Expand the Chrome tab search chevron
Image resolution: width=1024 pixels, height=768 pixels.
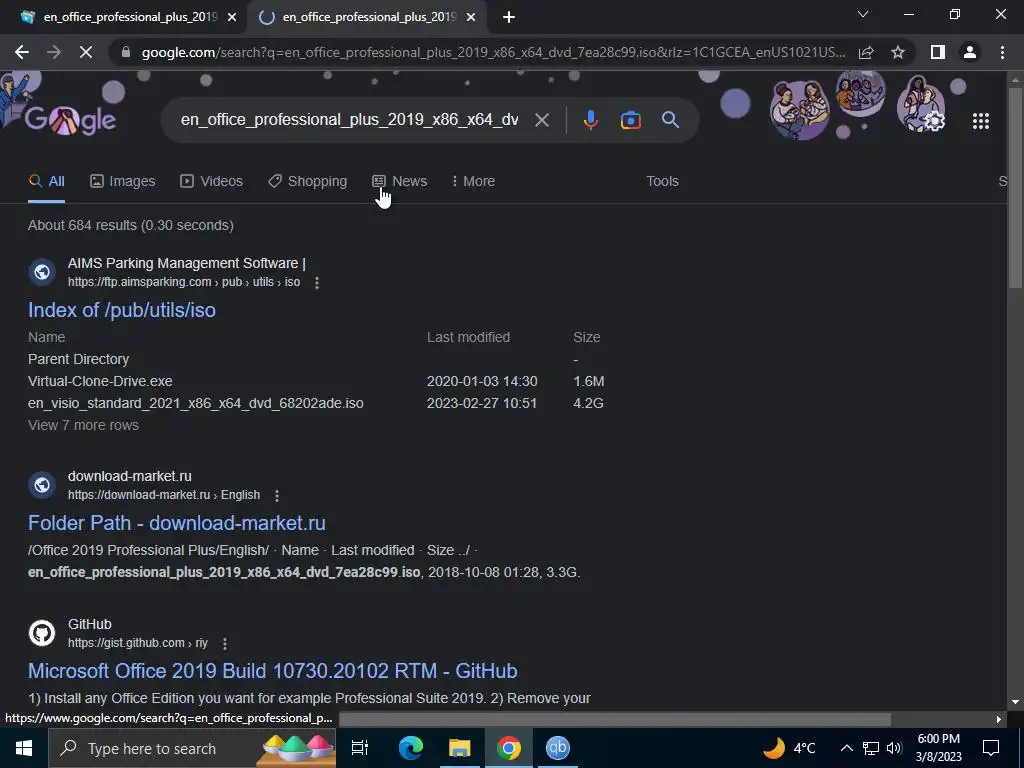coord(863,14)
